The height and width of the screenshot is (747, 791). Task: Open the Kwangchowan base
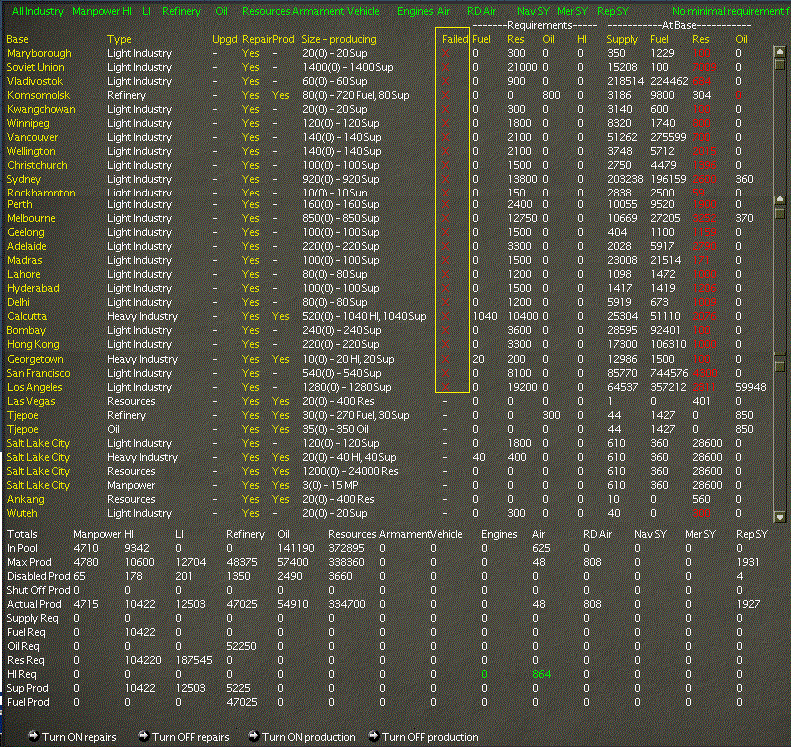[41, 109]
